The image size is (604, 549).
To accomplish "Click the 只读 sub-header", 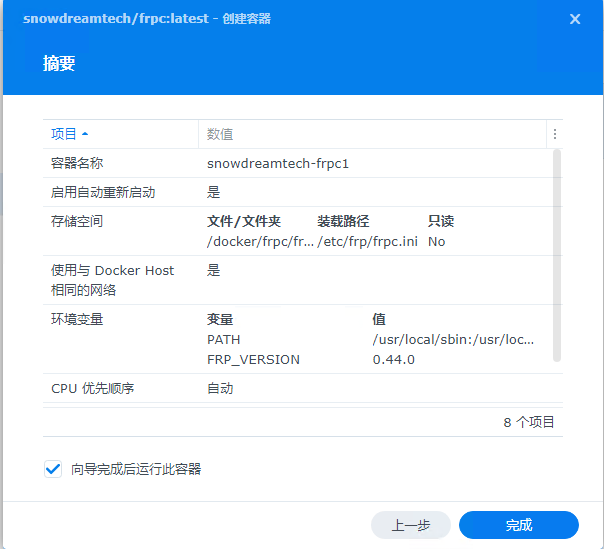I will [x=441, y=222].
